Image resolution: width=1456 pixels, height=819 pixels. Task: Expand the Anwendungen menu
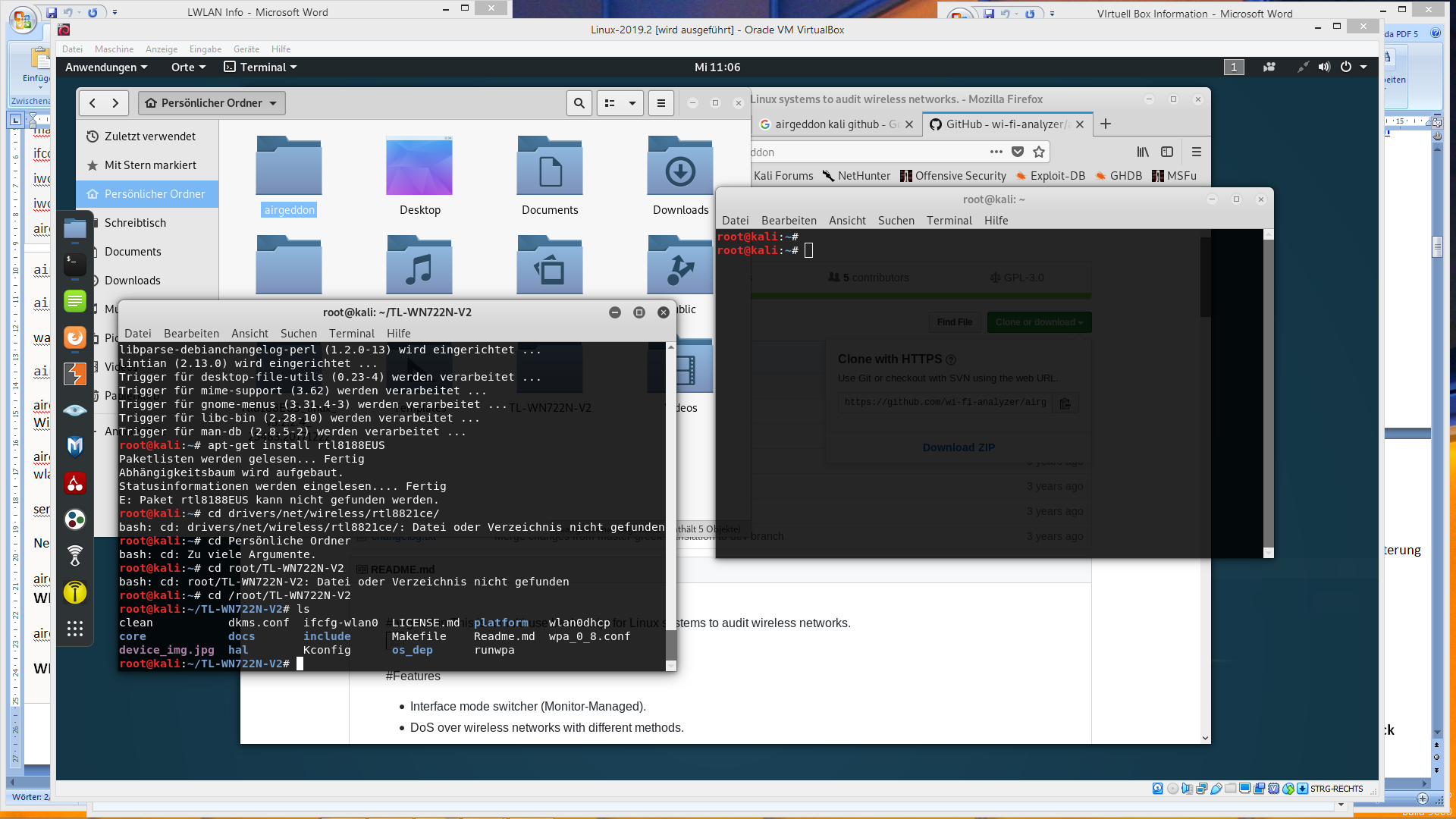pos(106,67)
